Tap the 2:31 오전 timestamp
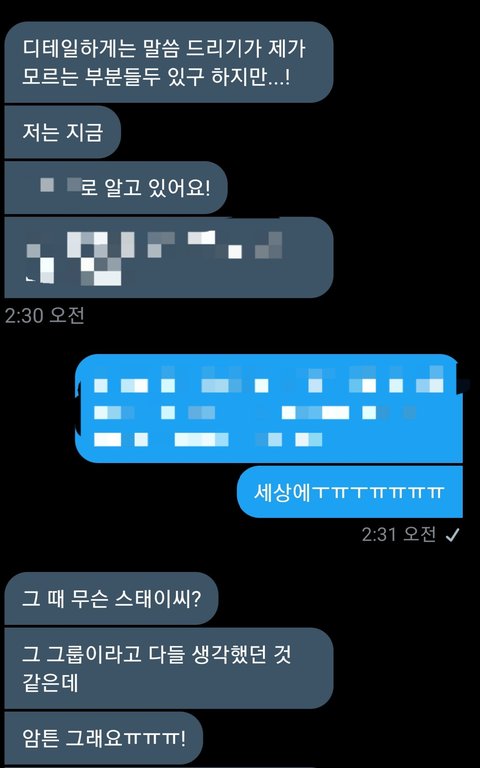Screen dimensions: 480x768 (x=399, y=535)
